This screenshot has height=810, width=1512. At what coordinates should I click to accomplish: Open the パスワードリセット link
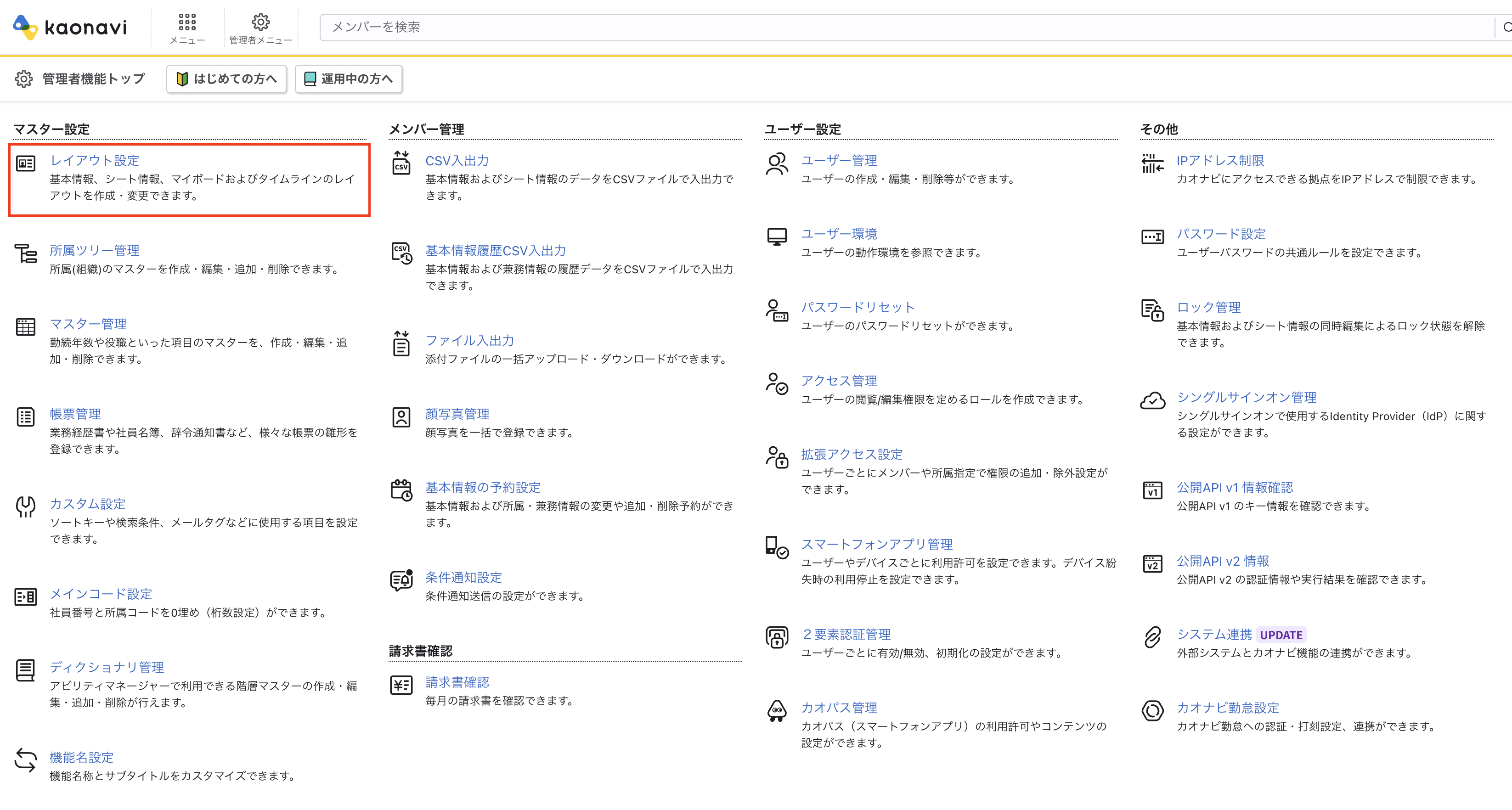tap(858, 307)
